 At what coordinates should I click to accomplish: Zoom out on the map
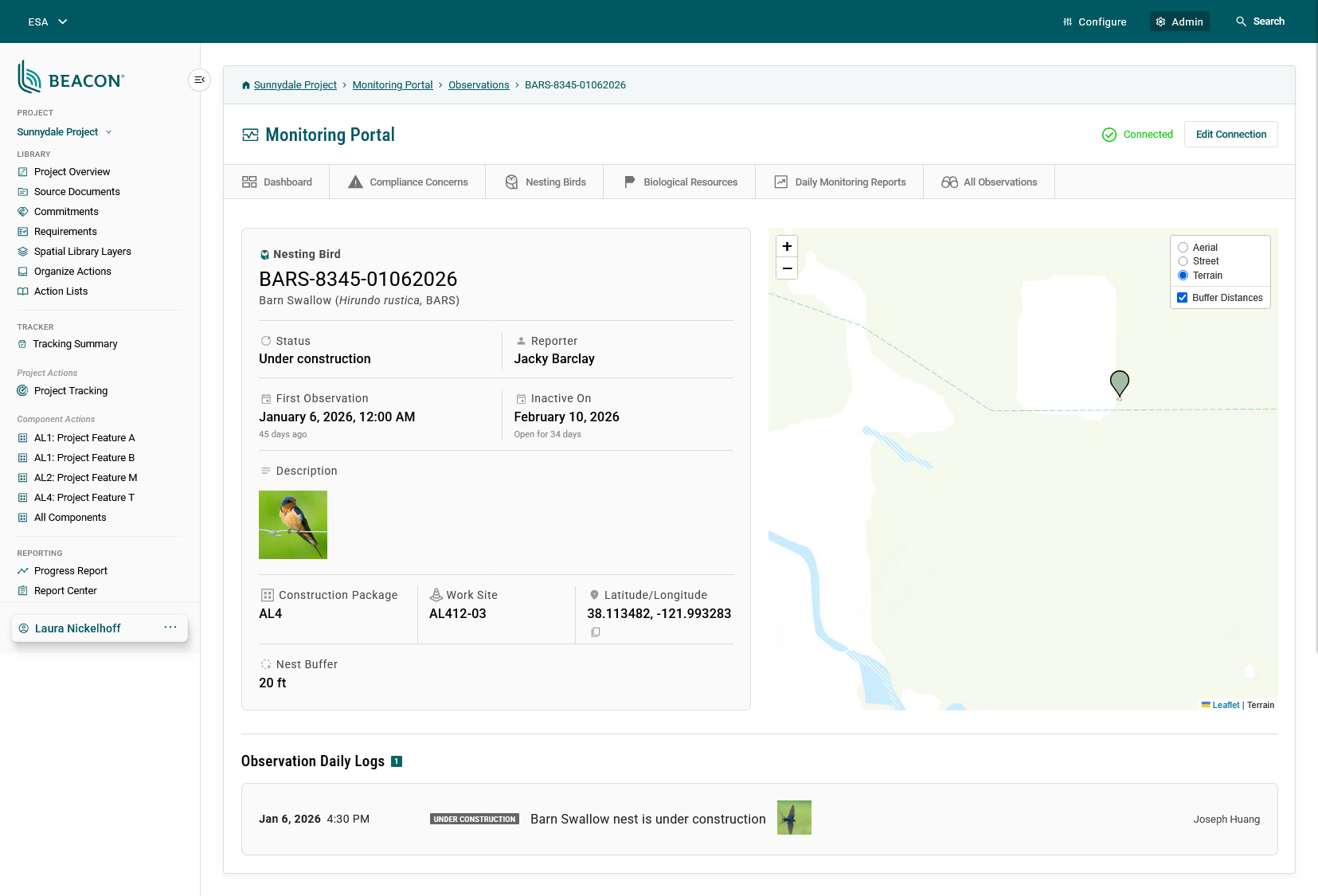tap(787, 268)
